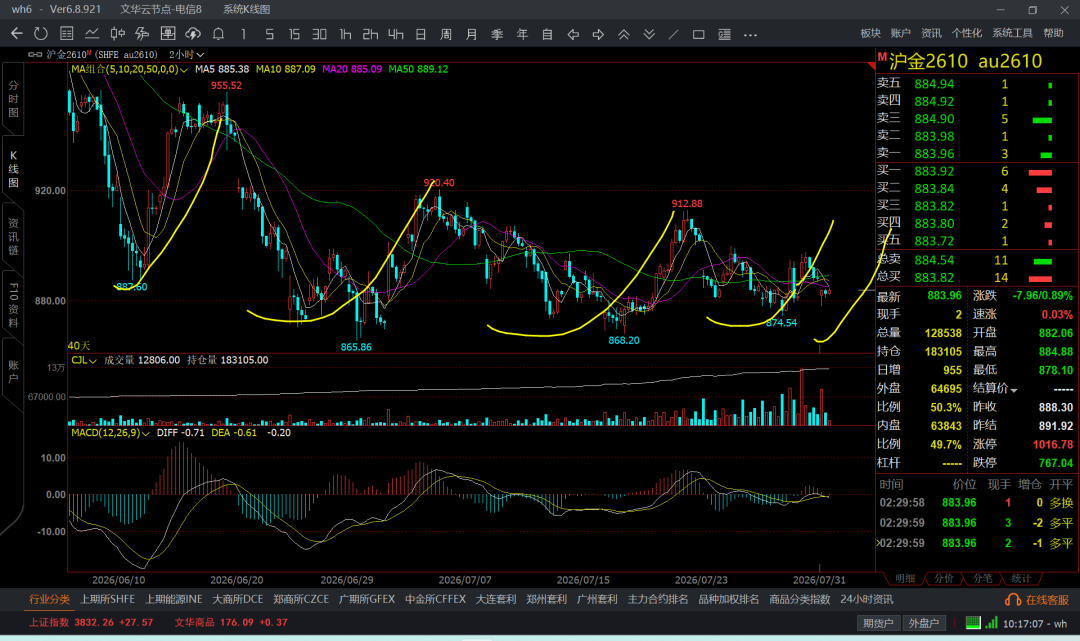Image resolution: width=1080 pixels, height=641 pixels.
Task: Select the draw line tool icon
Action: [674, 34]
